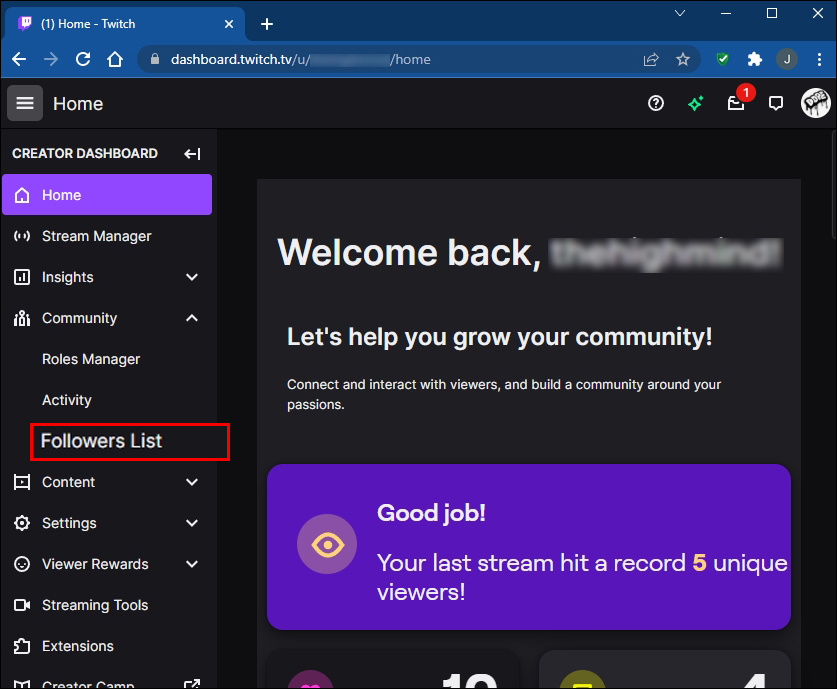The image size is (837, 689).
Task: Reload the Twitch dashboard page
Action: (83, 59)
